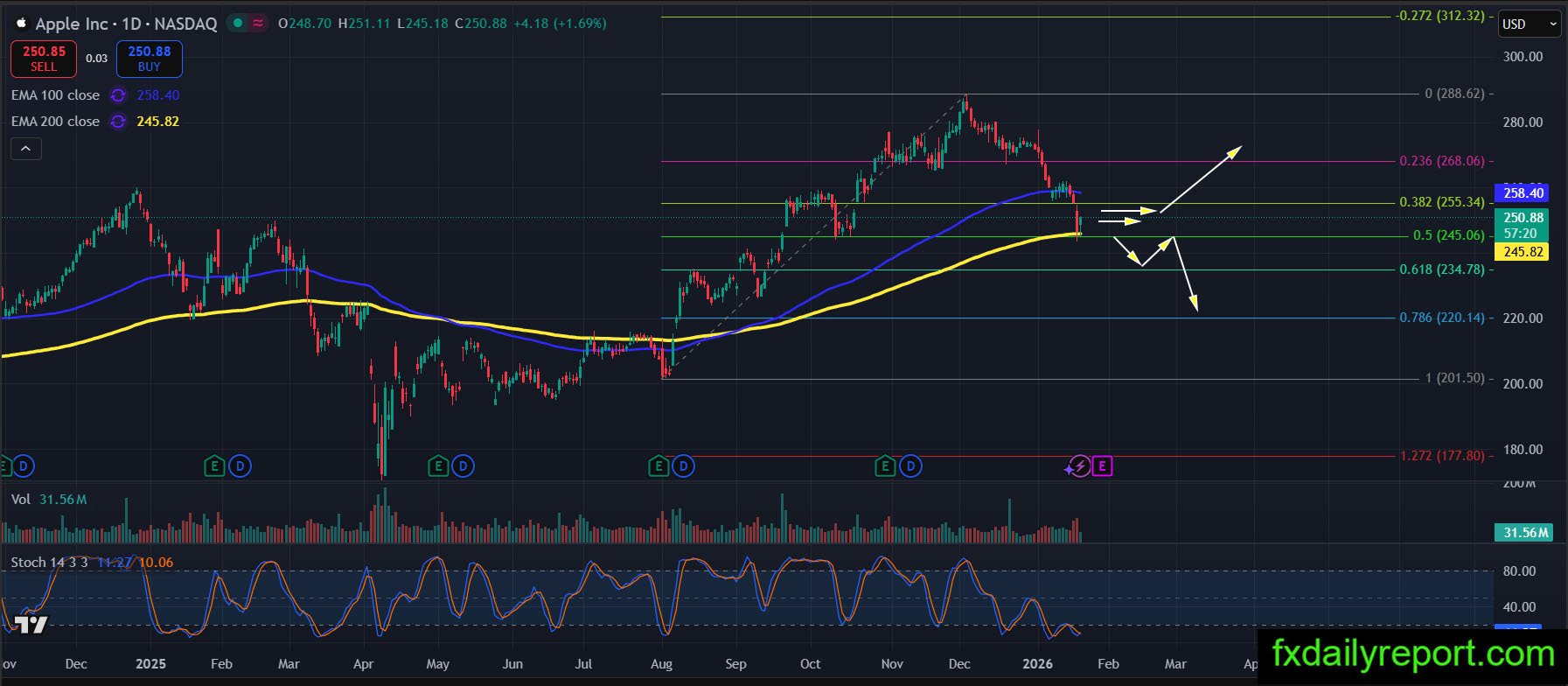
Task: Click the Apple Inc 1D NASDAQ symbol title
Action: coord(126,24)
